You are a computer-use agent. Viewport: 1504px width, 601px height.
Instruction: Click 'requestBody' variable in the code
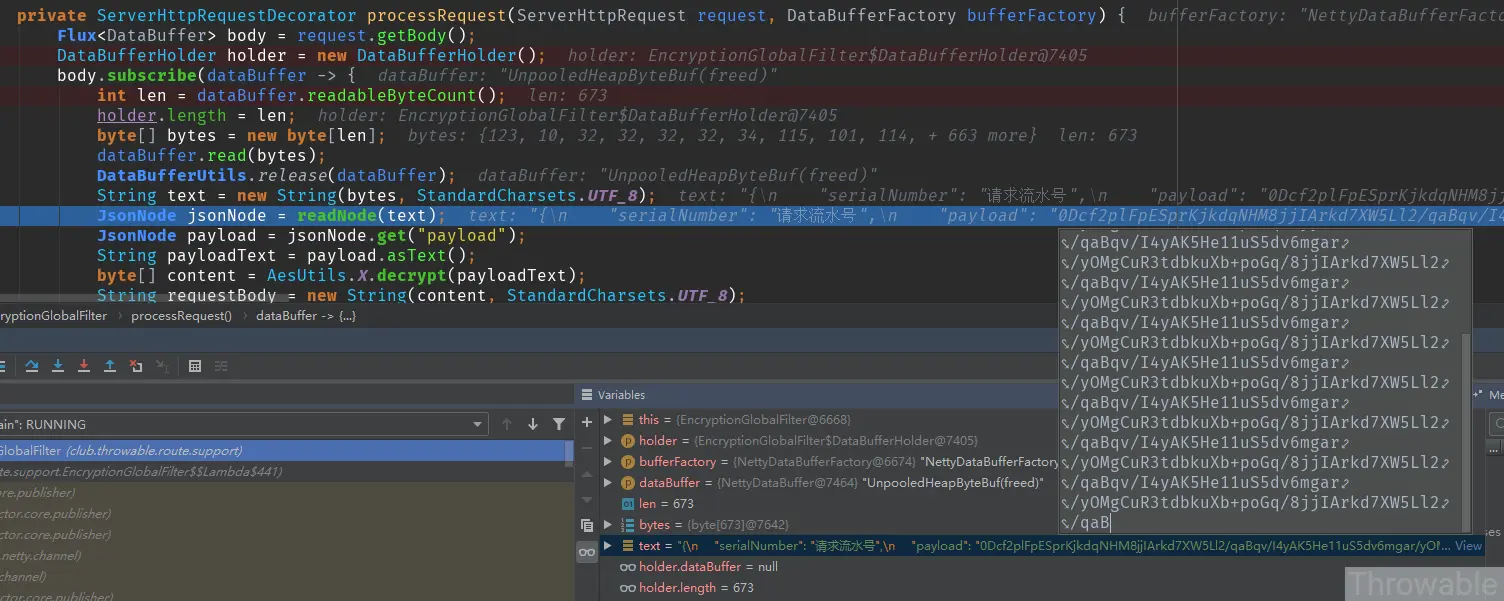[x=222, y=295]
